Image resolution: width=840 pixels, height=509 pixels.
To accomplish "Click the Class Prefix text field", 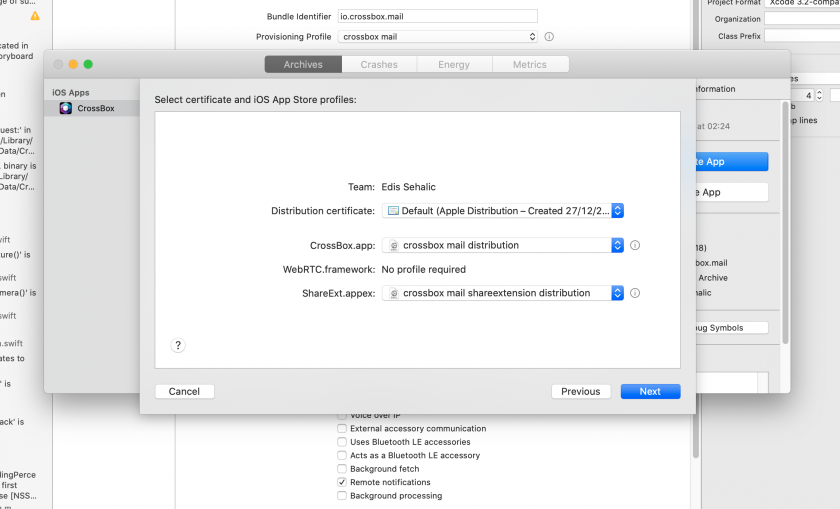I will coord(802,36).
